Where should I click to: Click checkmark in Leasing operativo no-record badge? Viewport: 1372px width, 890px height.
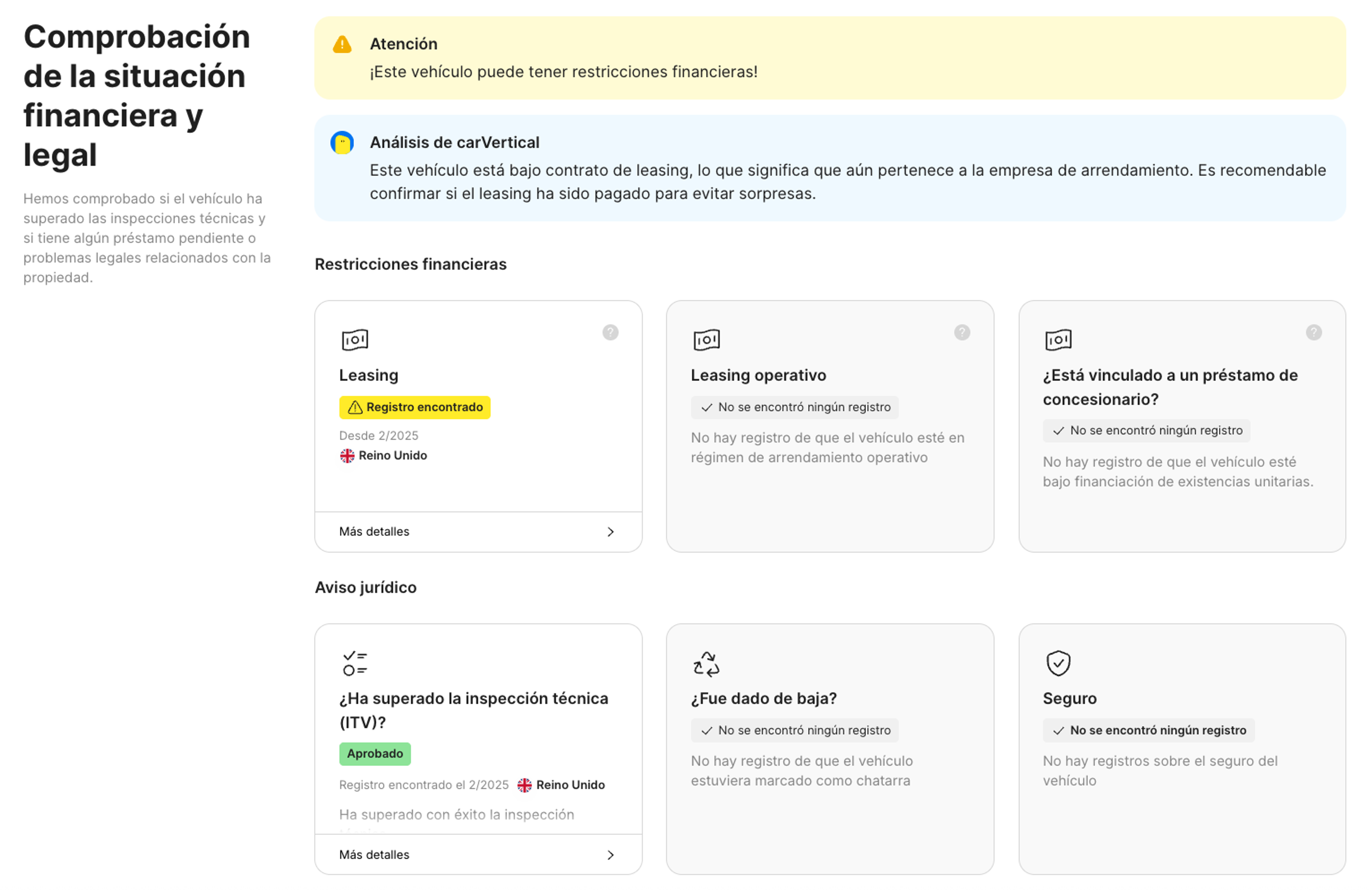(707, 407)
